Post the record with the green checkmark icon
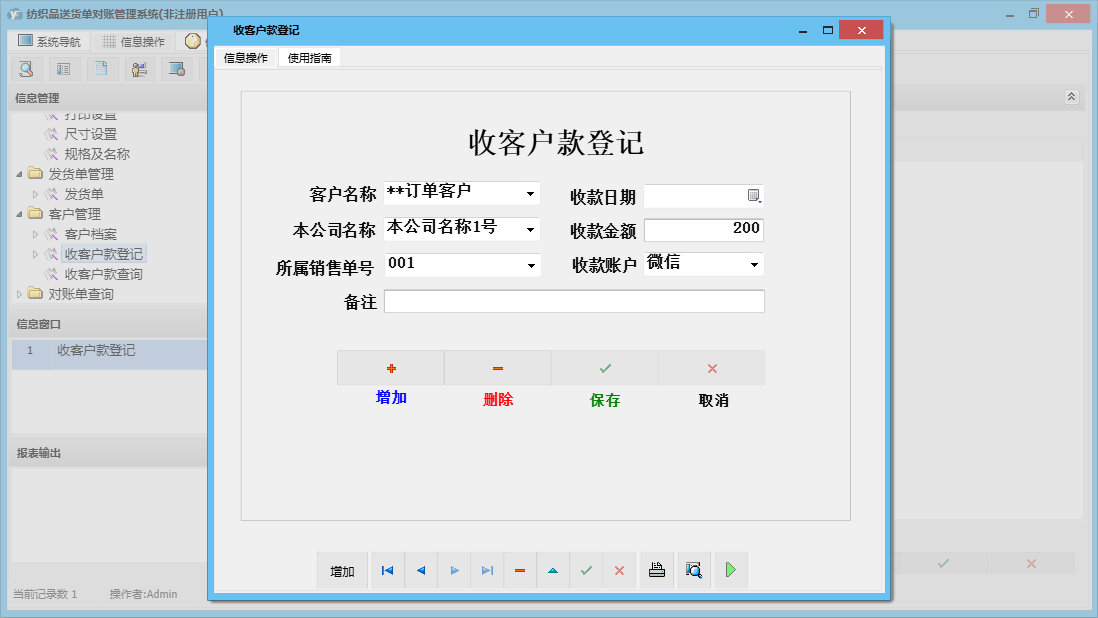1098x618 pixels. (x=586, y=570)
